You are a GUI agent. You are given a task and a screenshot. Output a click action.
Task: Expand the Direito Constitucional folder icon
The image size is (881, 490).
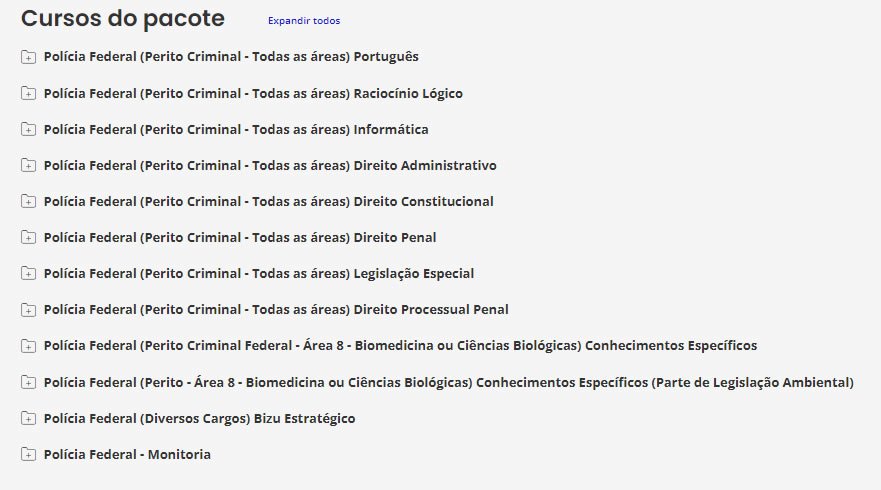click(x=28, y=202)
